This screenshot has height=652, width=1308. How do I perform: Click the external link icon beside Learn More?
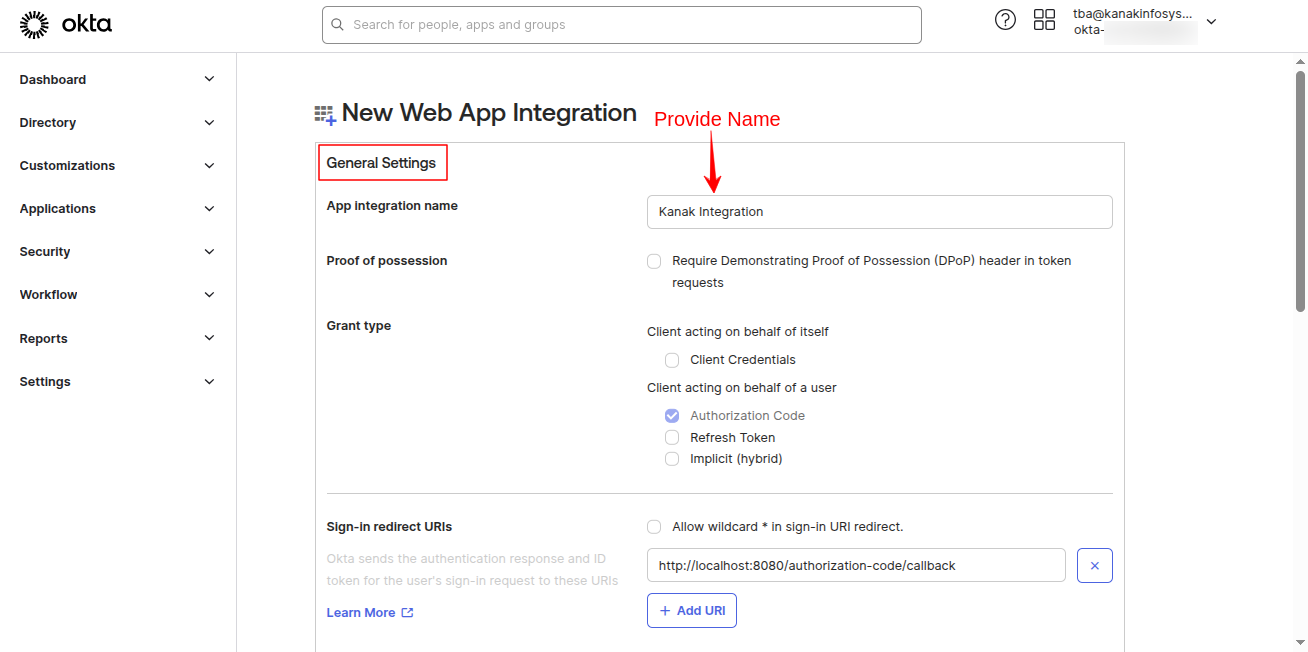coord(407,613)
